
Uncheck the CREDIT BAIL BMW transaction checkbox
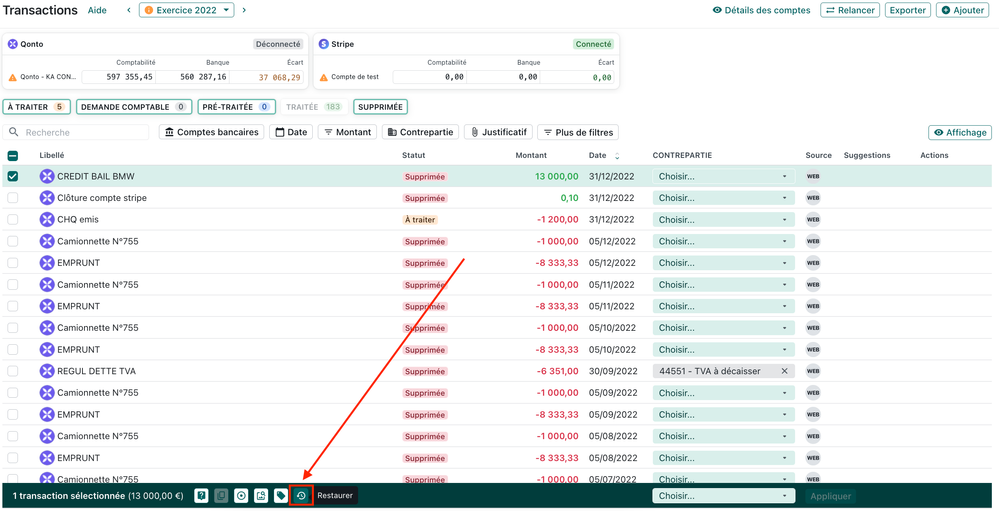pos(13,176)
